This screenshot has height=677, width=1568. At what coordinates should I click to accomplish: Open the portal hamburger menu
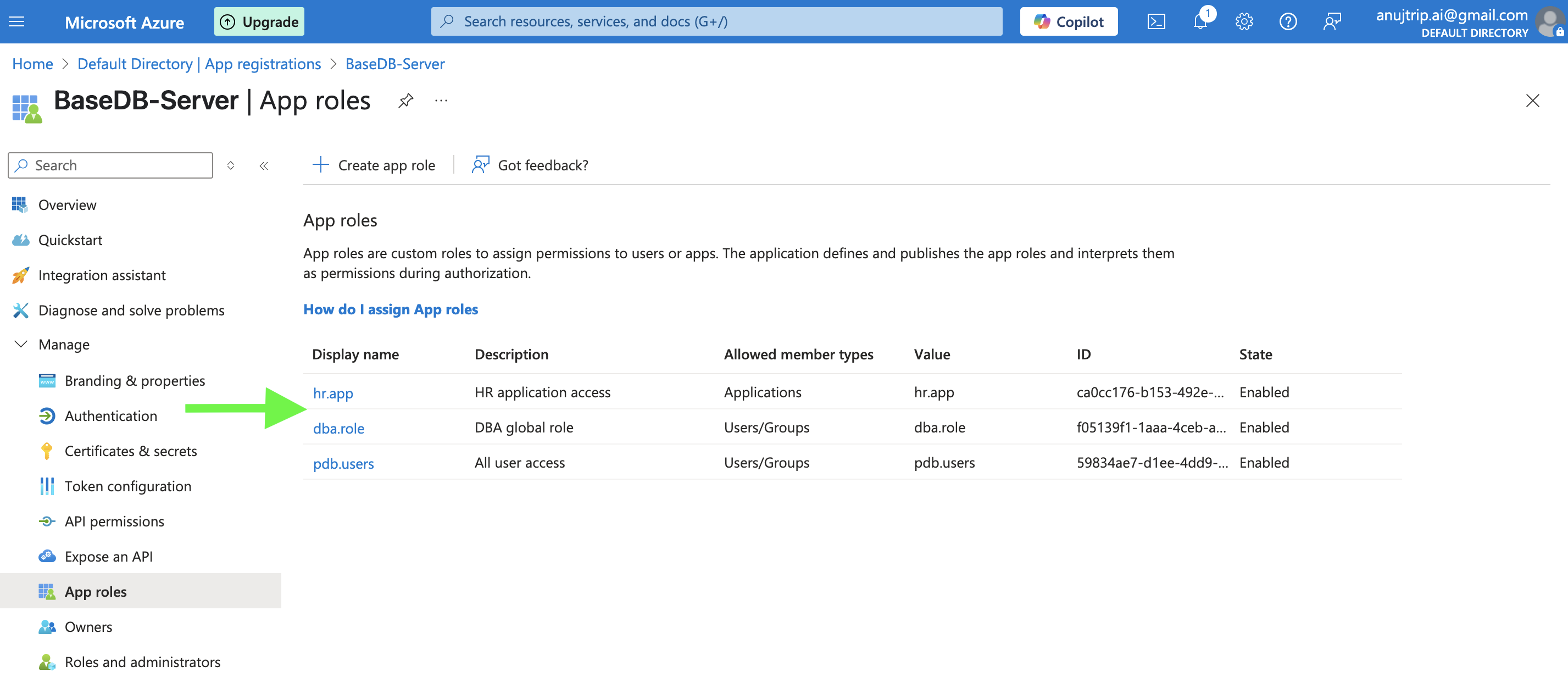tap(17, 22)
